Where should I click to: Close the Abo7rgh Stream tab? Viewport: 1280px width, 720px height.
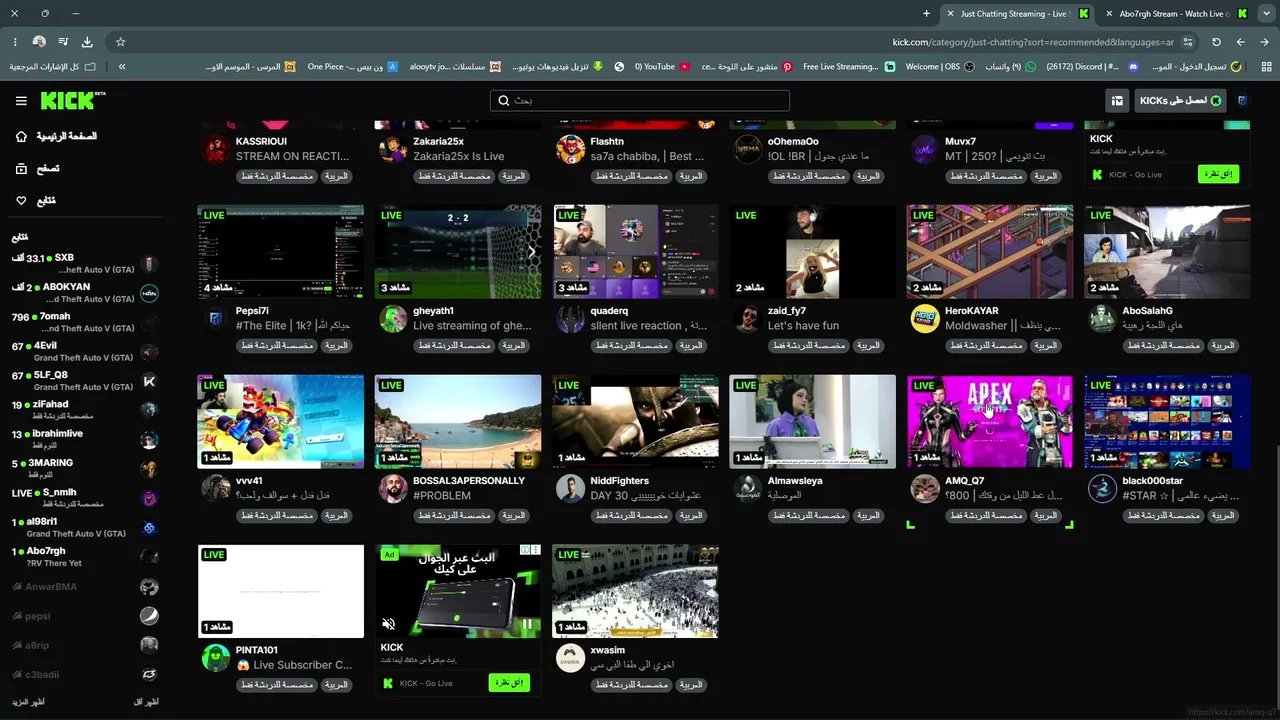click(x=1108, y=14)
